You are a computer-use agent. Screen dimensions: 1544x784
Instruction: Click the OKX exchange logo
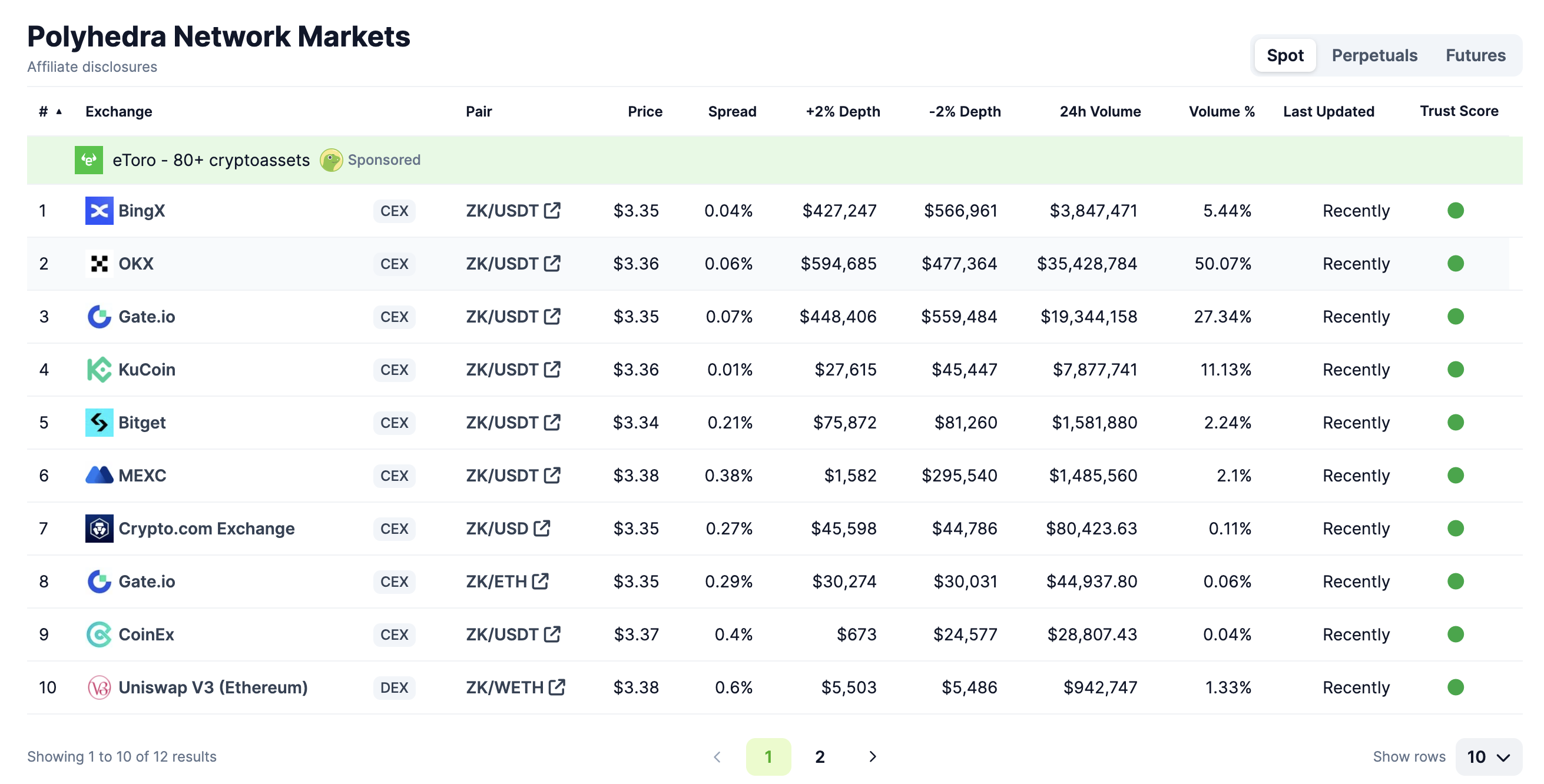[99, 264]
